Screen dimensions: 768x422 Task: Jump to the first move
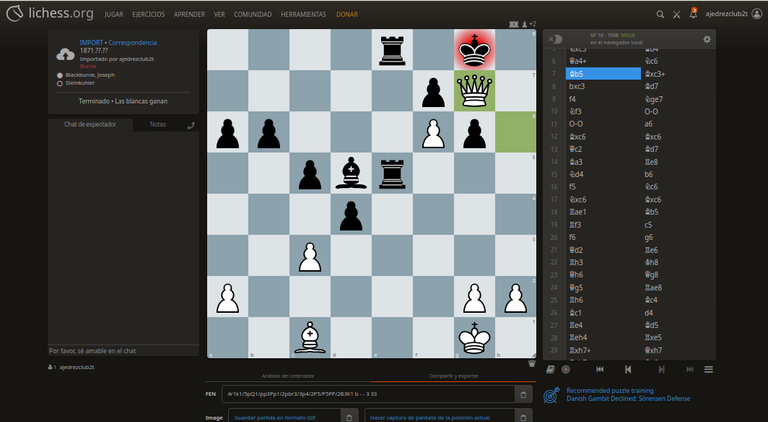point(600,370)
